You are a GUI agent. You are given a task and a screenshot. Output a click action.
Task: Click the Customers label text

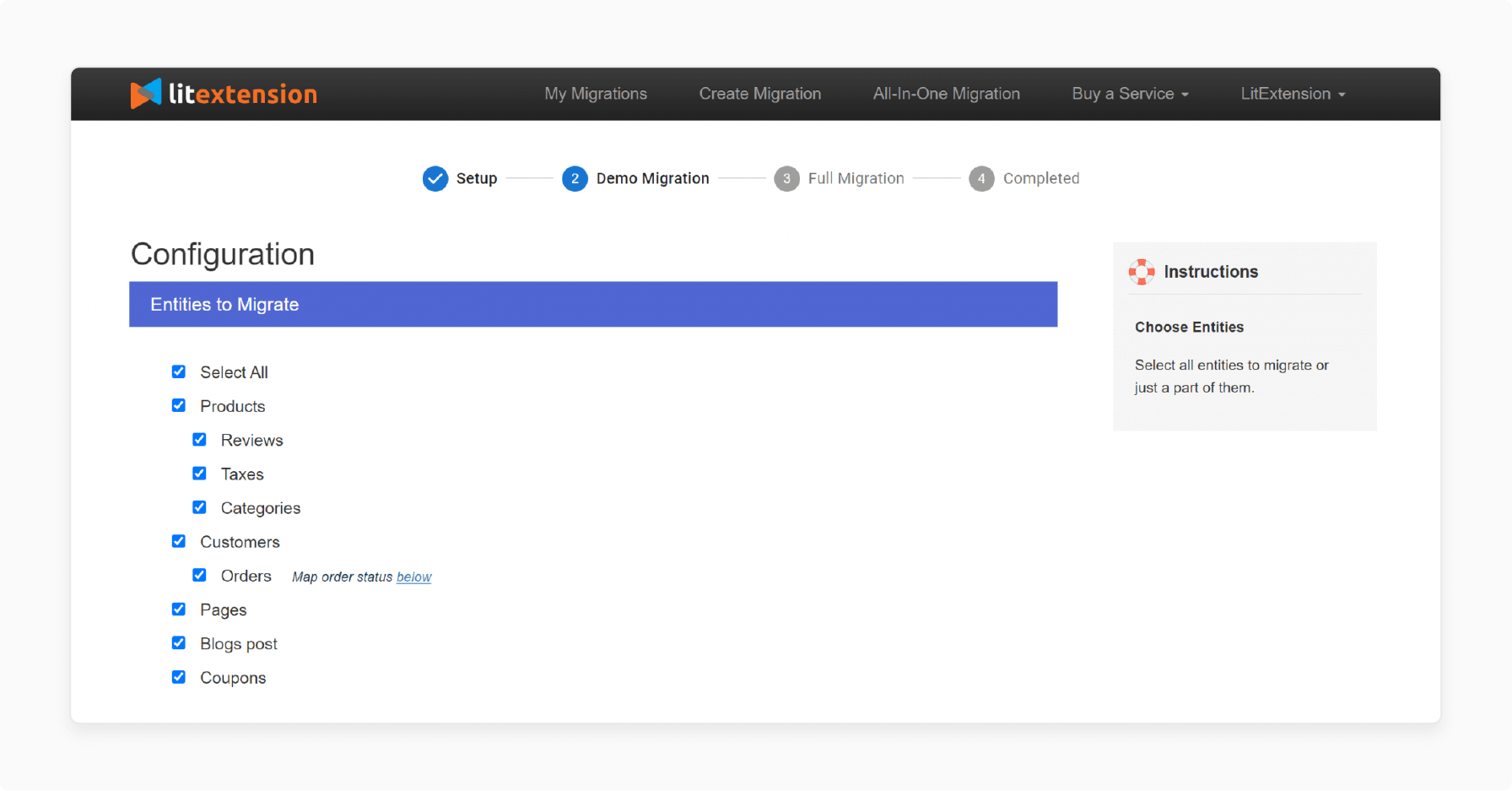[240, 542]
